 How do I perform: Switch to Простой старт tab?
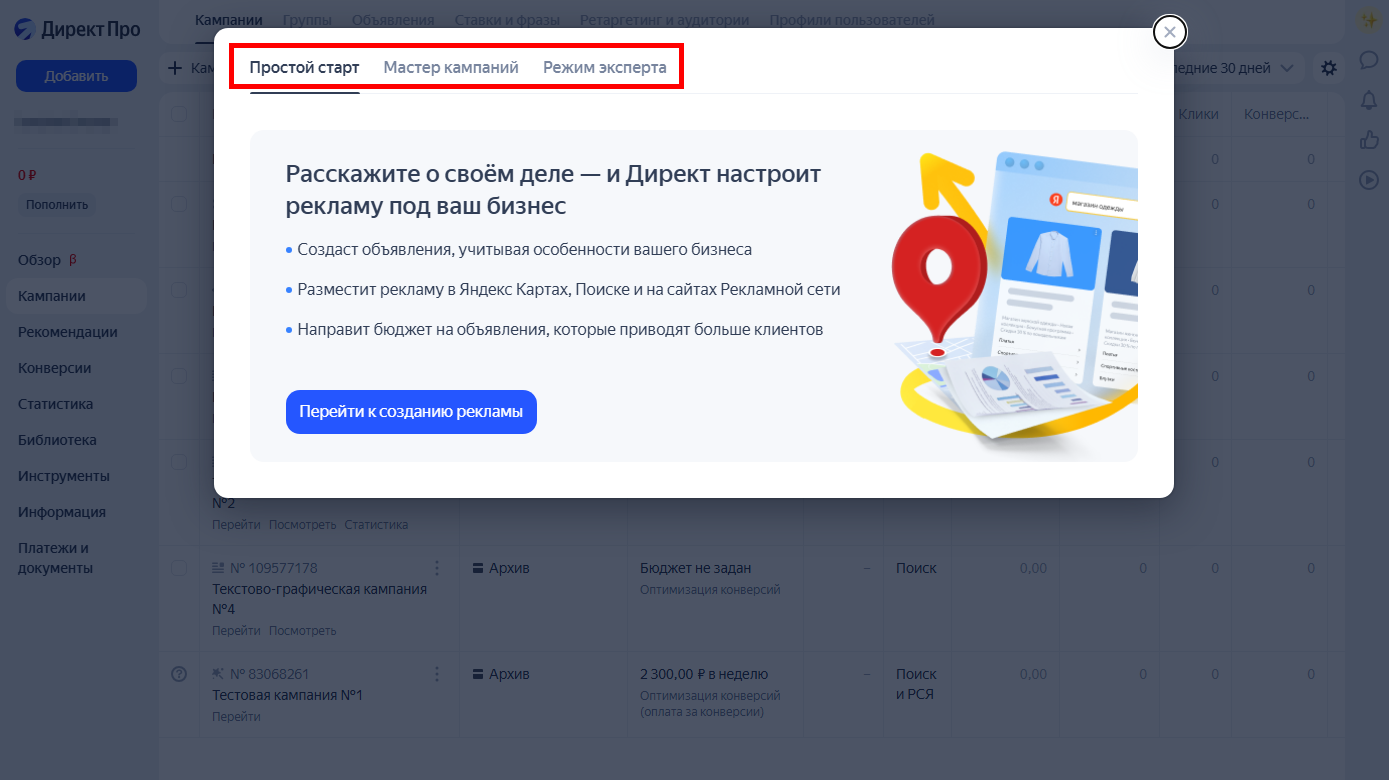pyautogui.click(x=304, y=68)
